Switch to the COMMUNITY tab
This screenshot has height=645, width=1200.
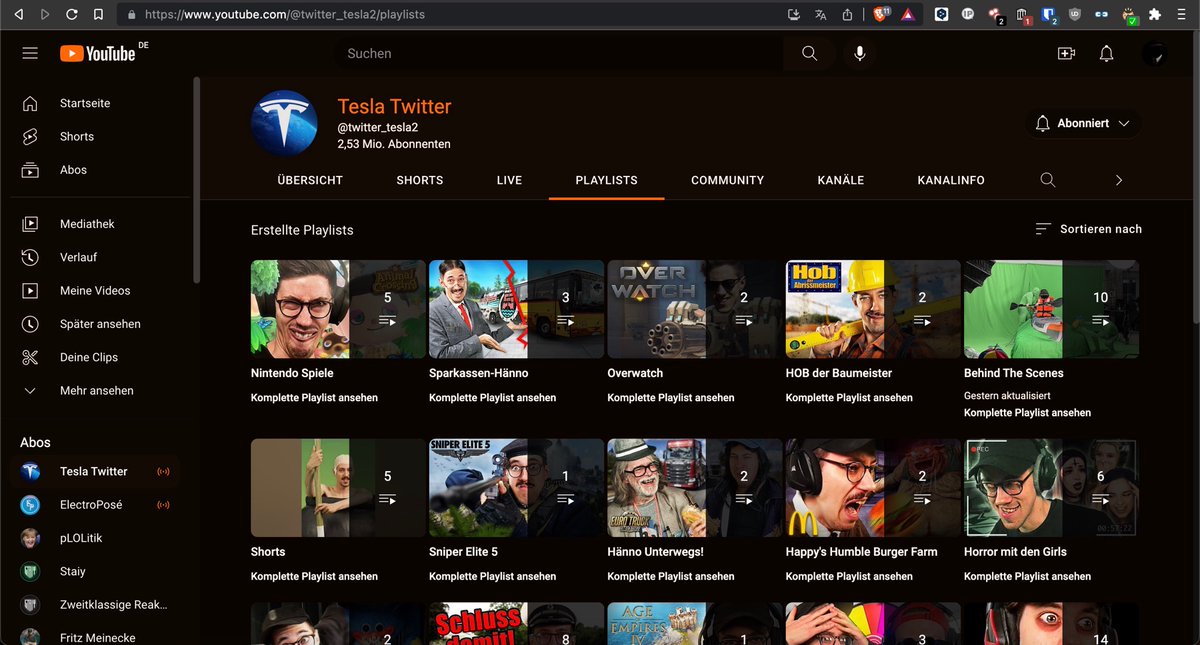click(x=727, y=180)
